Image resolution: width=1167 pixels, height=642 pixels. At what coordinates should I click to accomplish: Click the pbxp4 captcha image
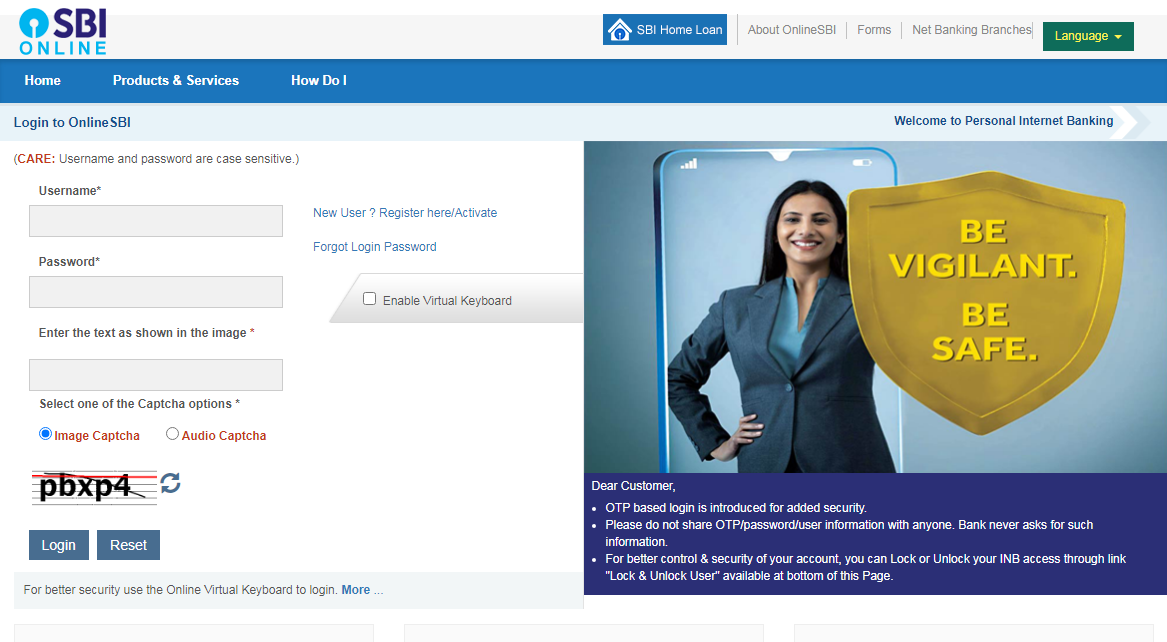[95, 487]
